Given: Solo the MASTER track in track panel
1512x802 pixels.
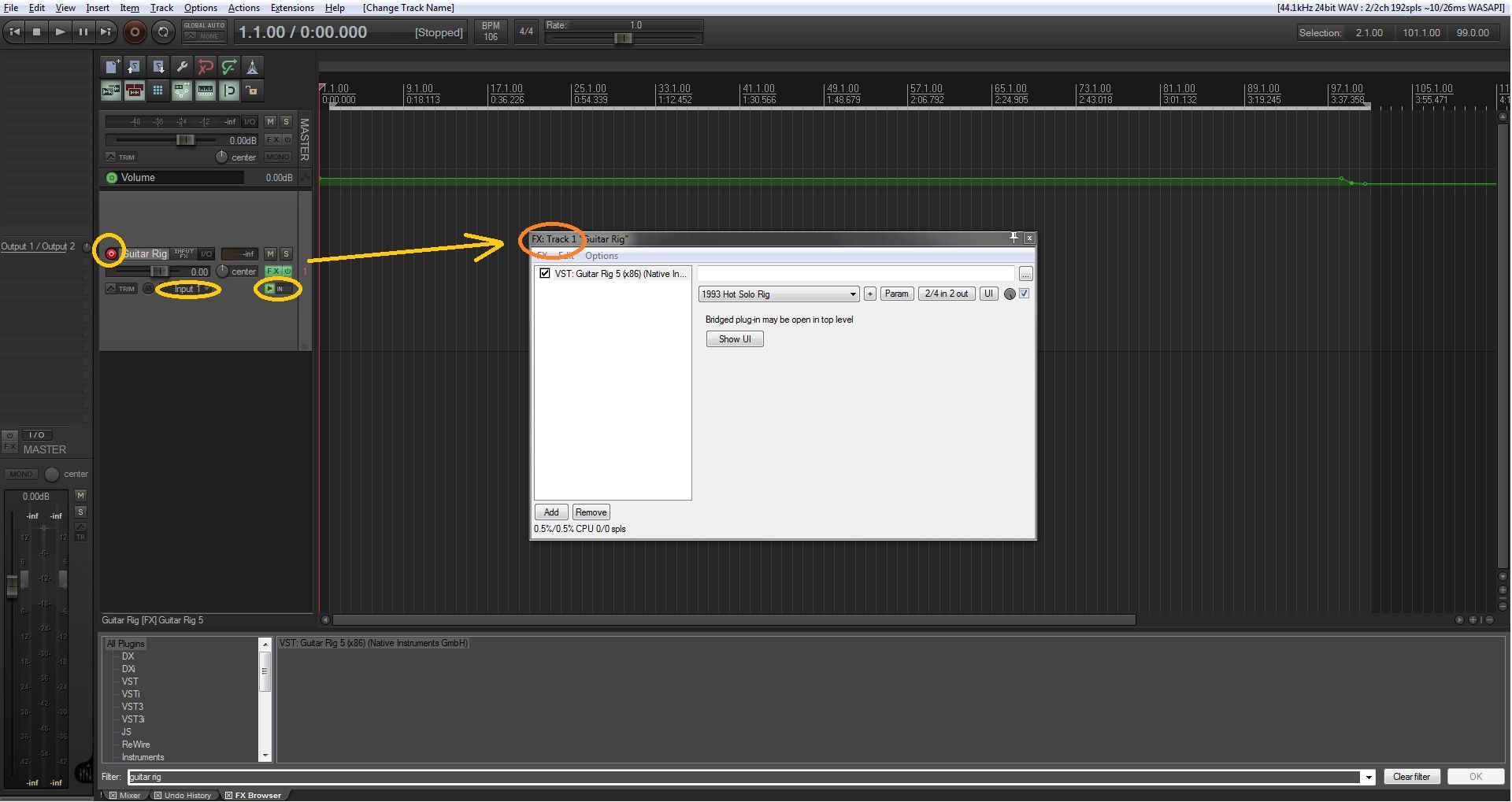Looking at the screenshot, I should (287, 121).
